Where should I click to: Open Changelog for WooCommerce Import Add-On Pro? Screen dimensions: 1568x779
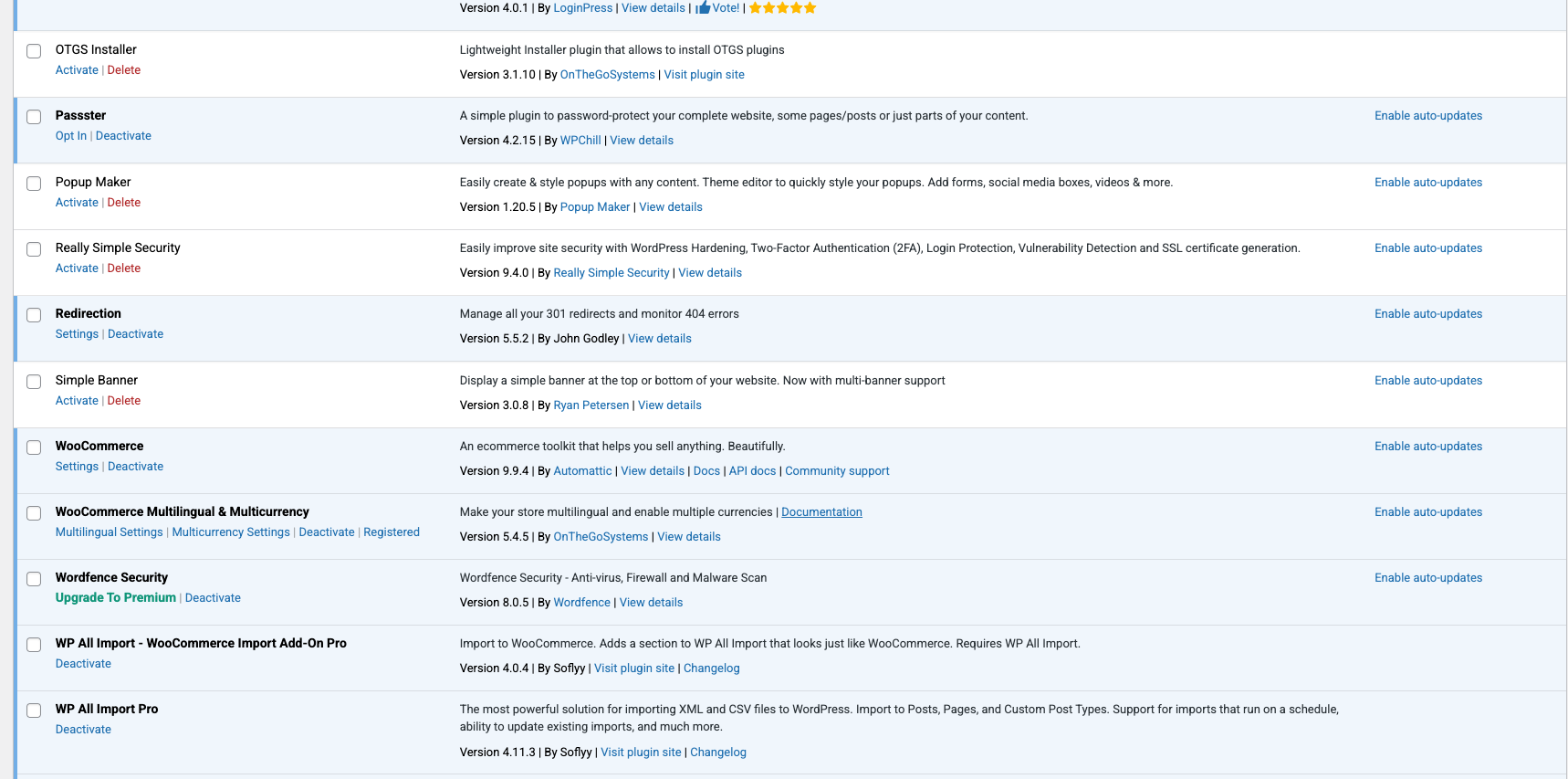click(712, 668)
